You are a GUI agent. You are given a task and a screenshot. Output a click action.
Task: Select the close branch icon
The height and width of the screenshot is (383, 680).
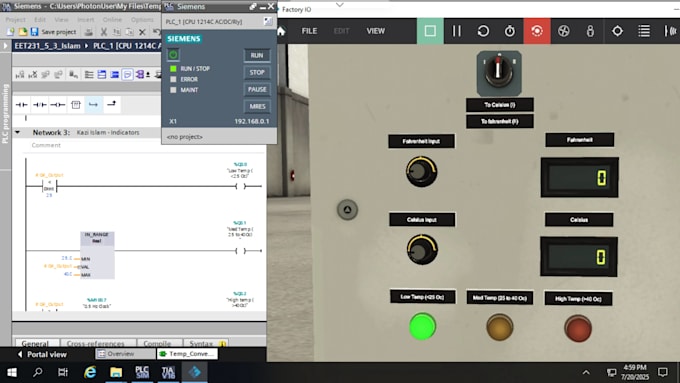coord(111,104)
